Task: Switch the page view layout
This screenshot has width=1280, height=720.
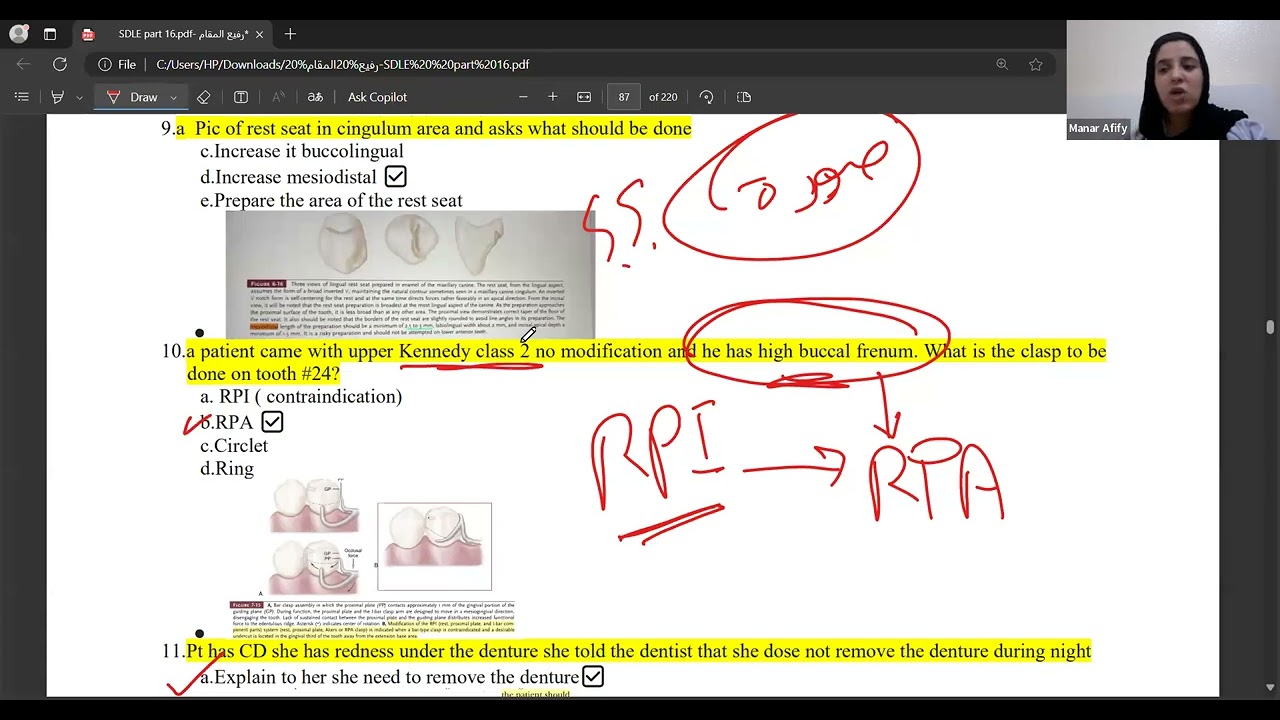Action: [x=744, y=97]
